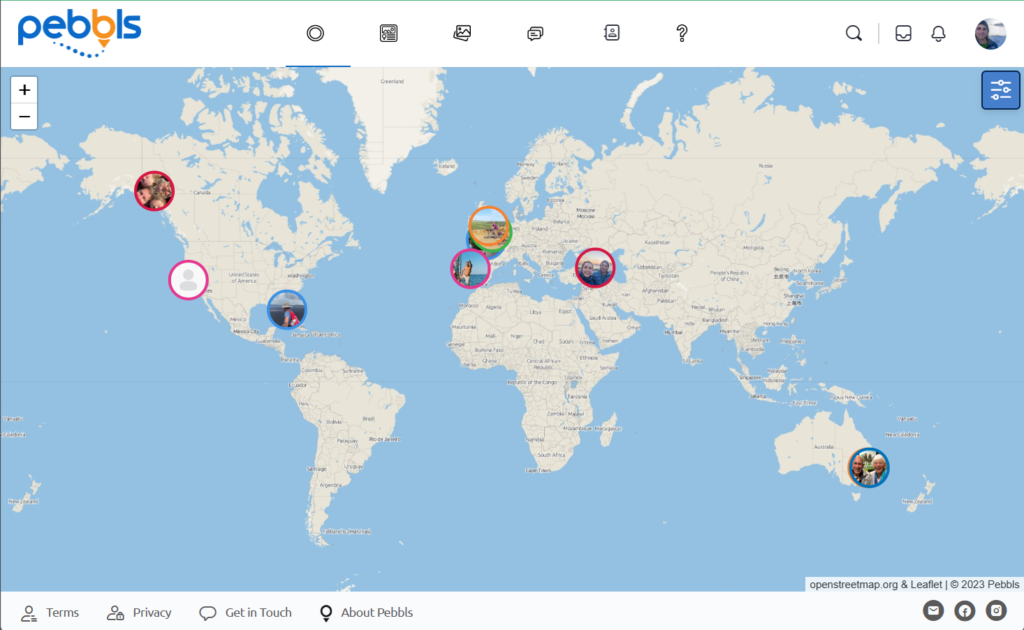Open the About Pebbls link

coord(366,612)
